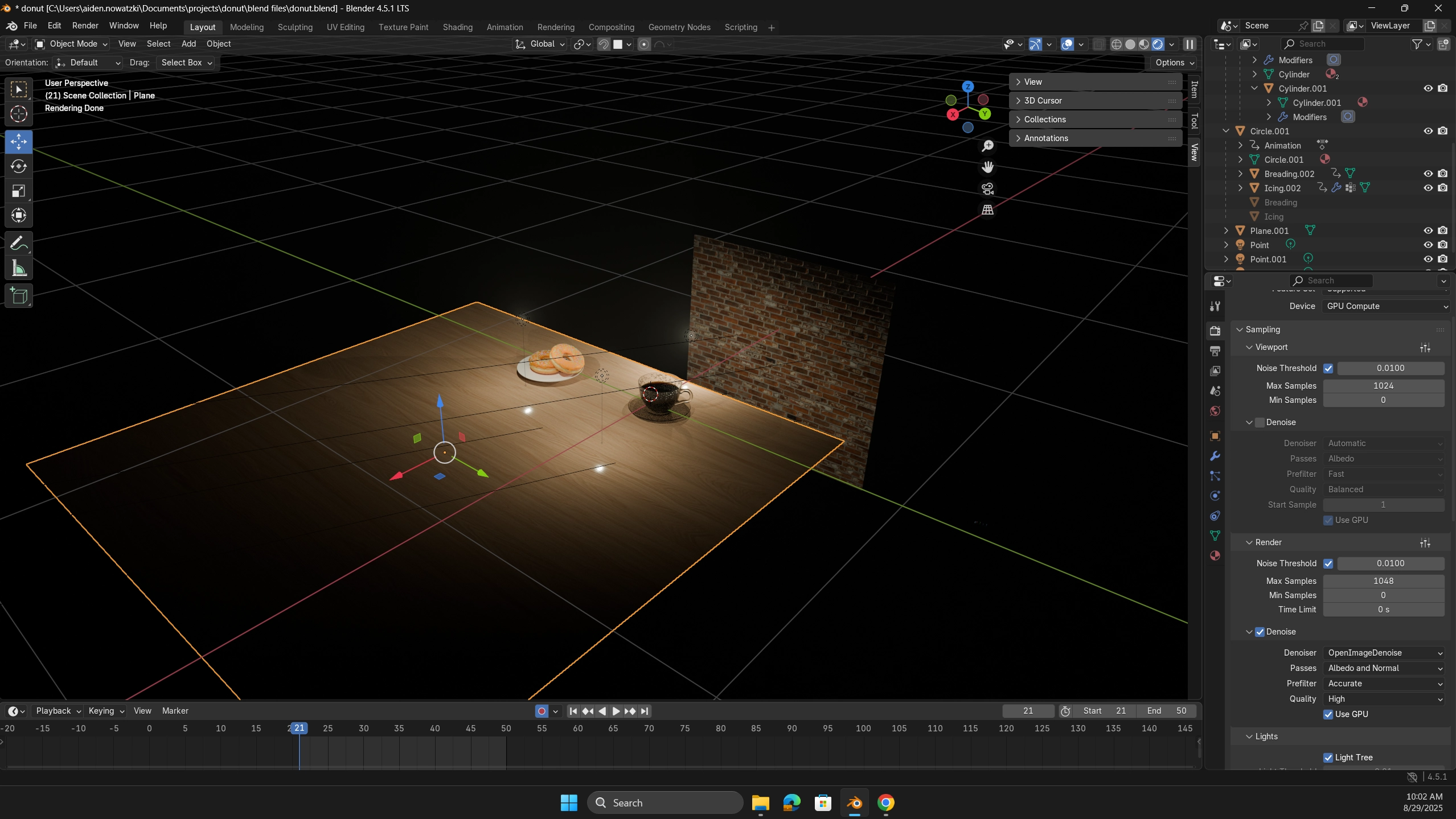Click the Options button in viewport header
Viewport: 1456px width, 819px height.
(1174, 63)
